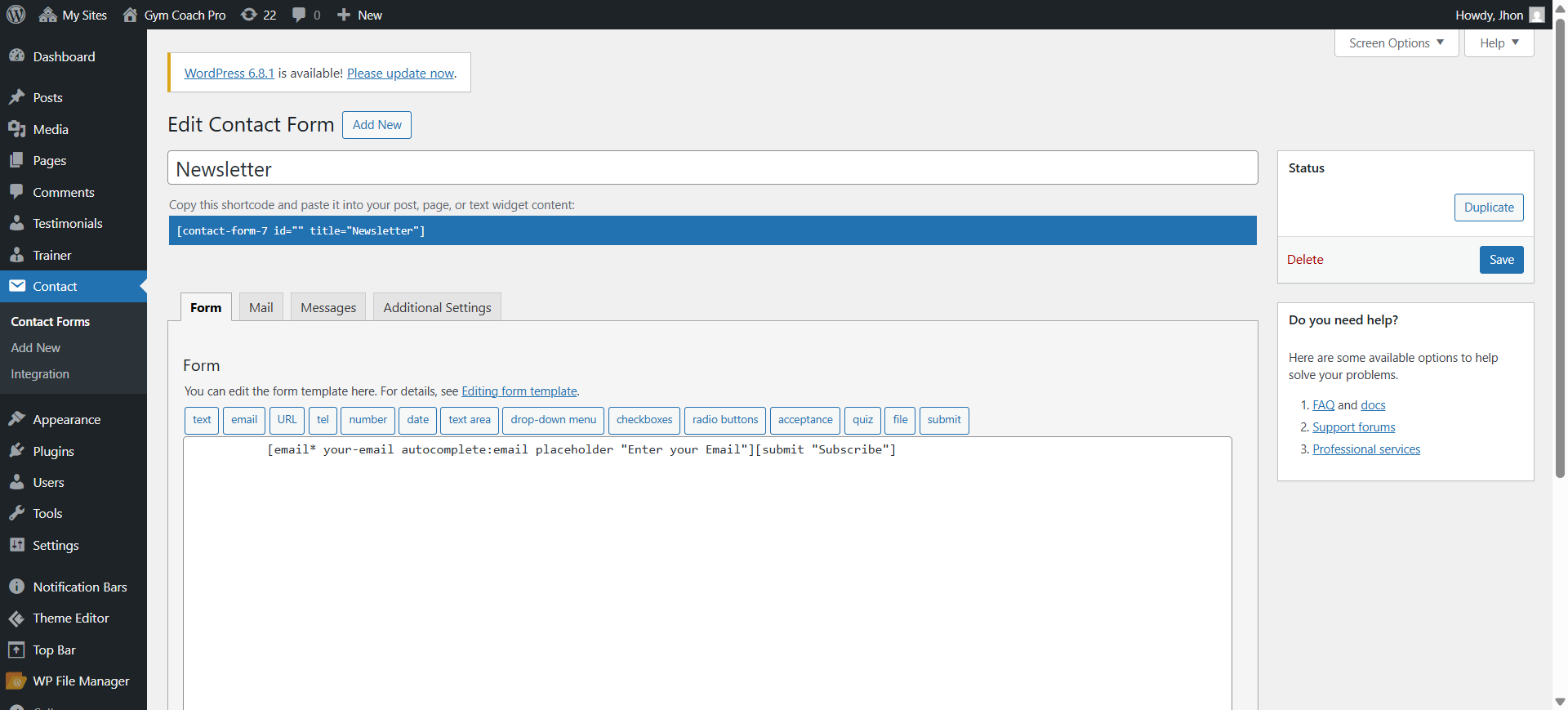
Task: Open the docs help link
Action: click(x=1373, y=405)
